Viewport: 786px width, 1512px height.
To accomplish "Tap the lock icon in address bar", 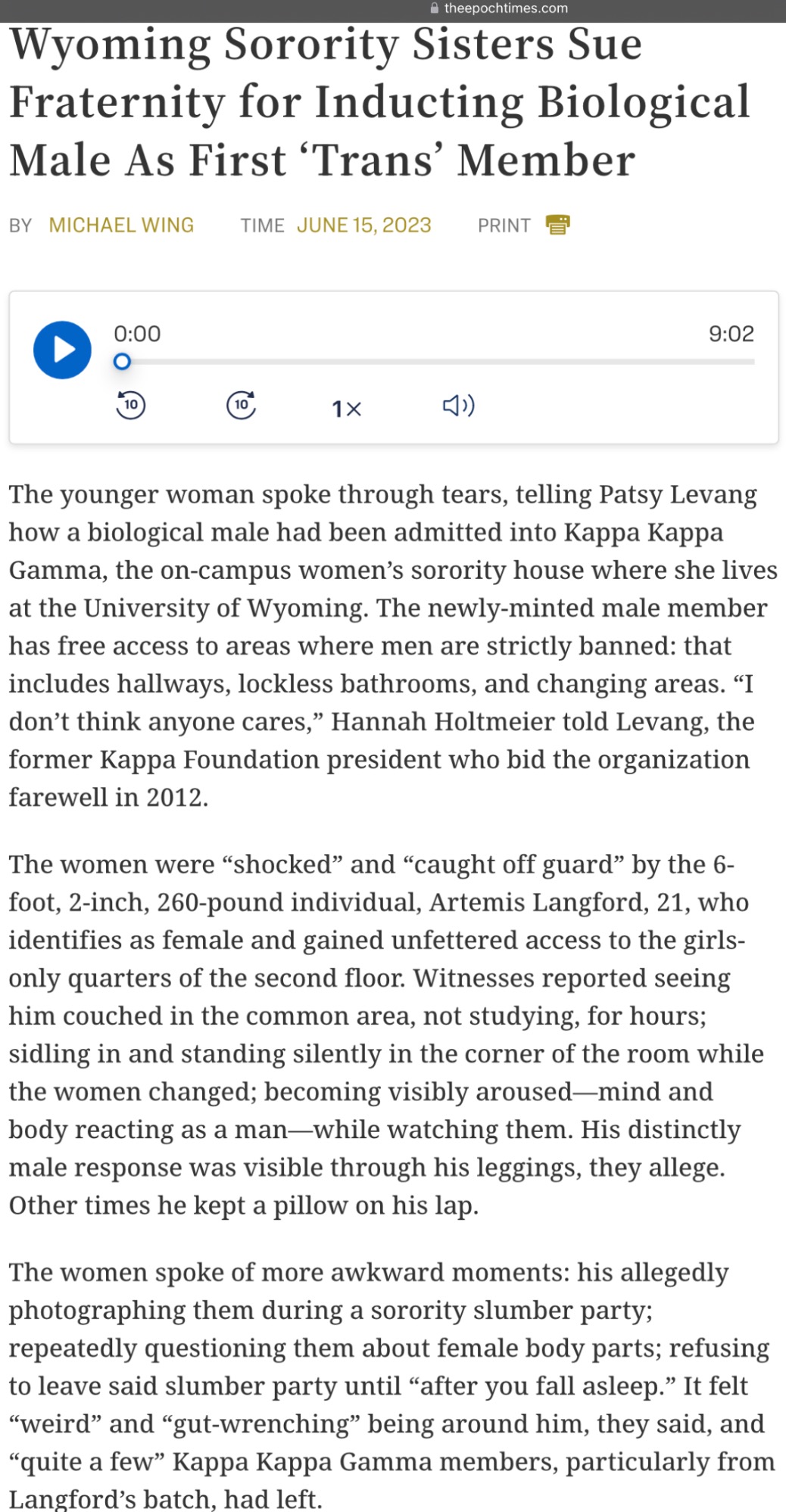I will (x=435, y=8).
